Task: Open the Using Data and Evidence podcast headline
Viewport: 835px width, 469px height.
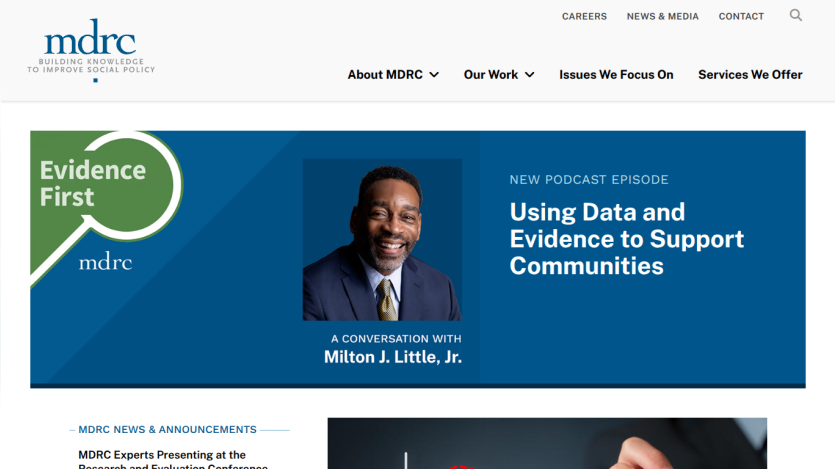Action: click(x=627, y=238)
